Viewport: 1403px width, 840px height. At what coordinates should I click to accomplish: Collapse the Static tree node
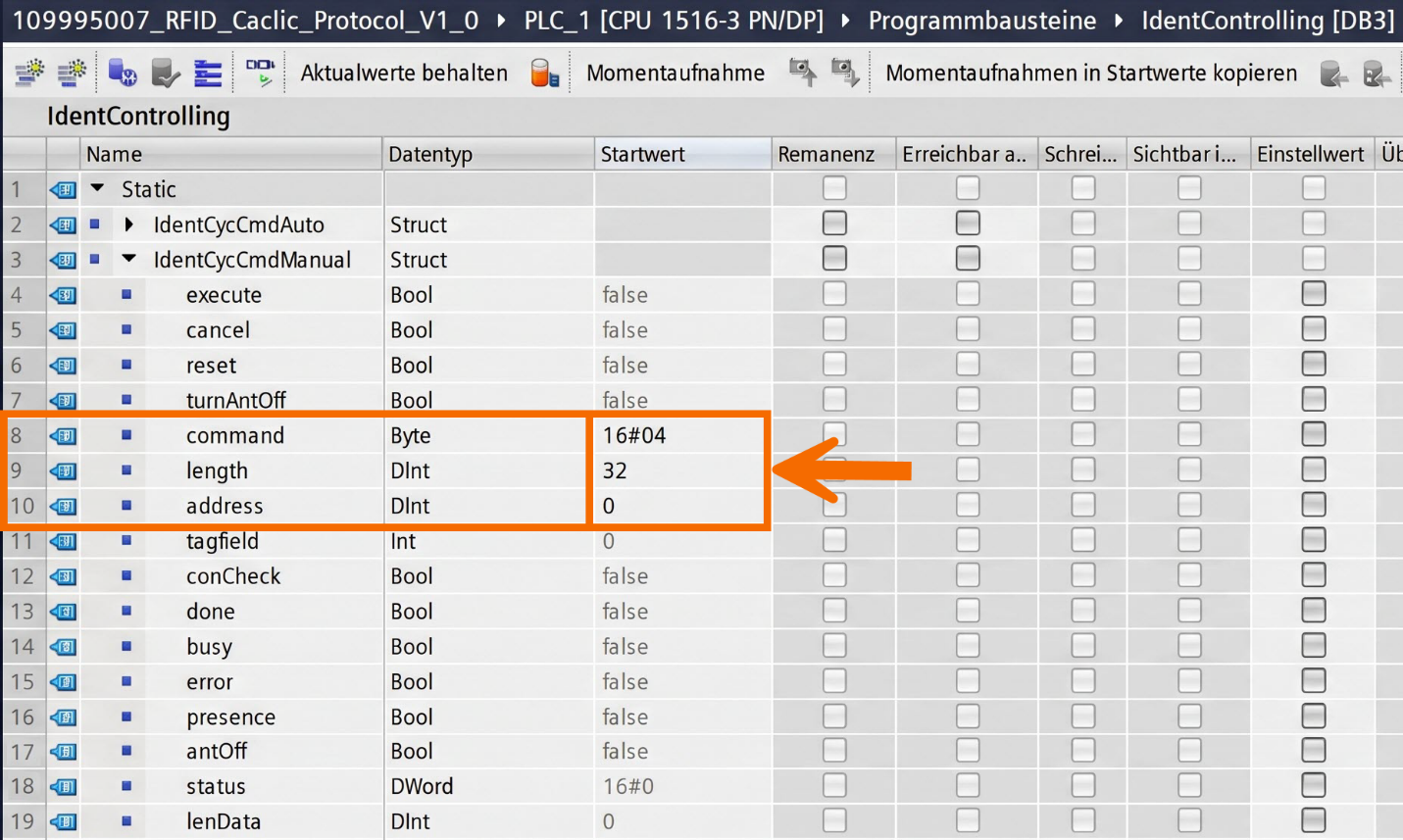click(x=97, y=188)
